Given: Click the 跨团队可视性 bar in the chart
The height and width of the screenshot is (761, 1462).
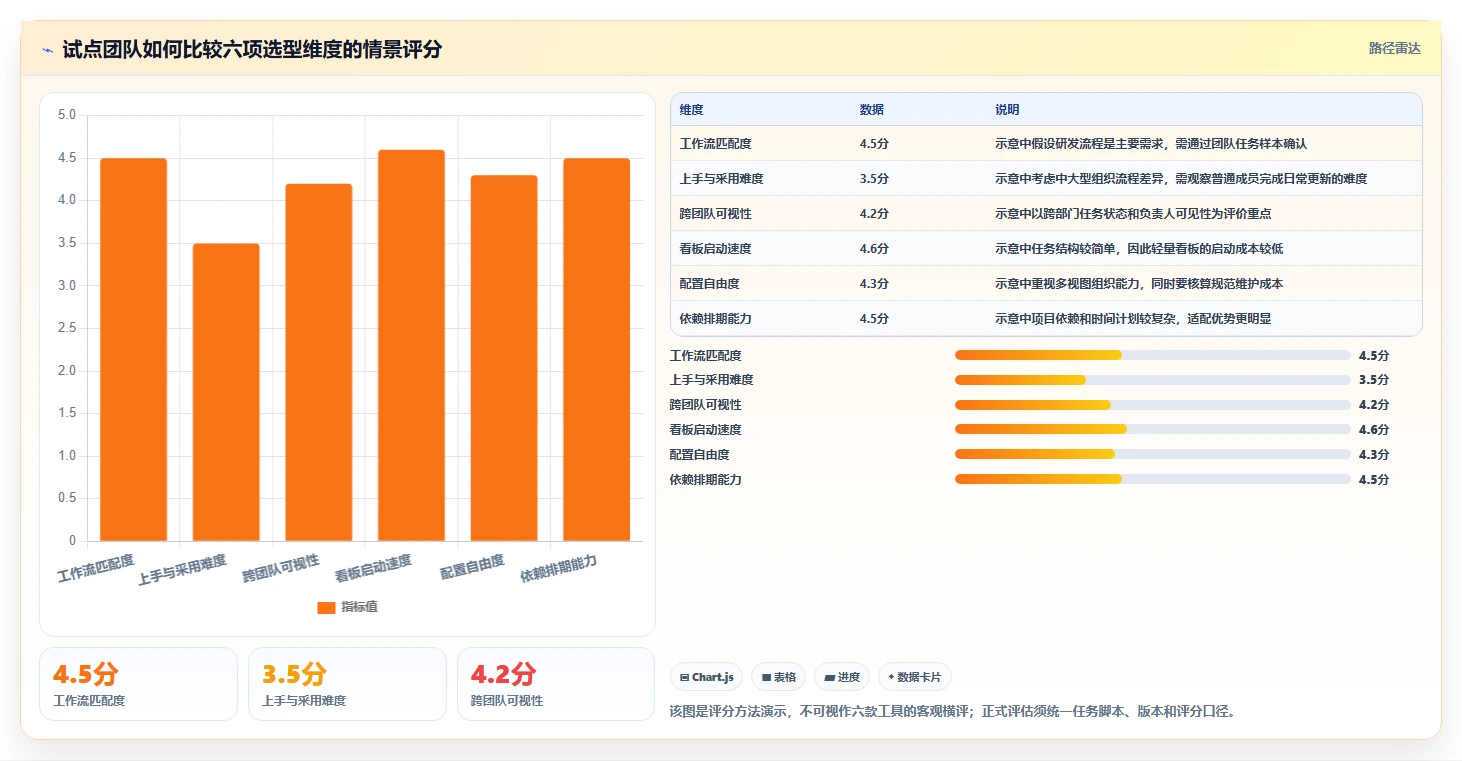Looking at the screenshot, I should pos(318,362).
